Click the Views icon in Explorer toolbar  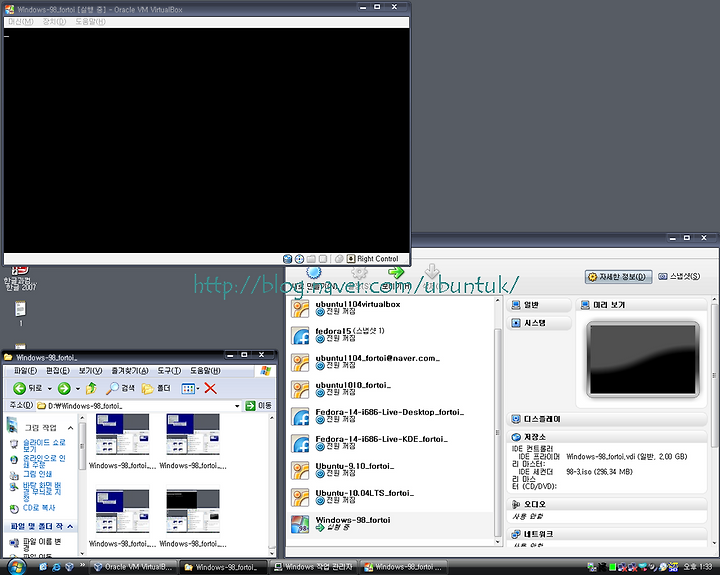(188, 389)
